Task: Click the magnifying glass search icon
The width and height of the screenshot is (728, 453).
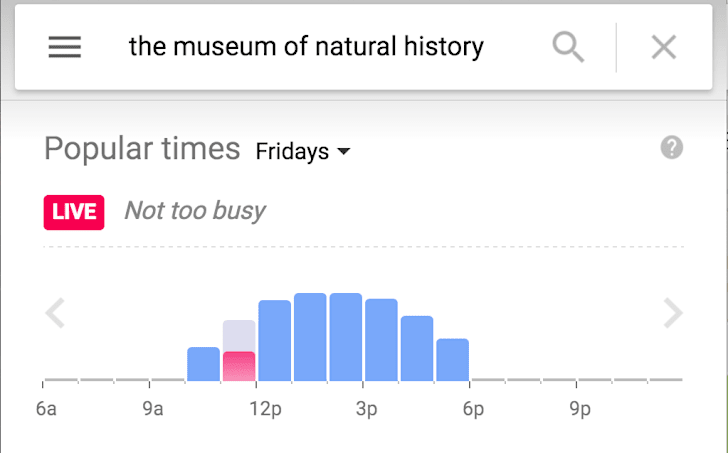Action: coord(568,47)
